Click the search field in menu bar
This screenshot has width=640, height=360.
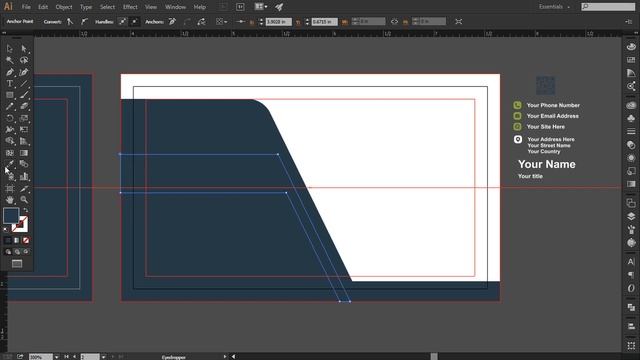pos(608,7)
